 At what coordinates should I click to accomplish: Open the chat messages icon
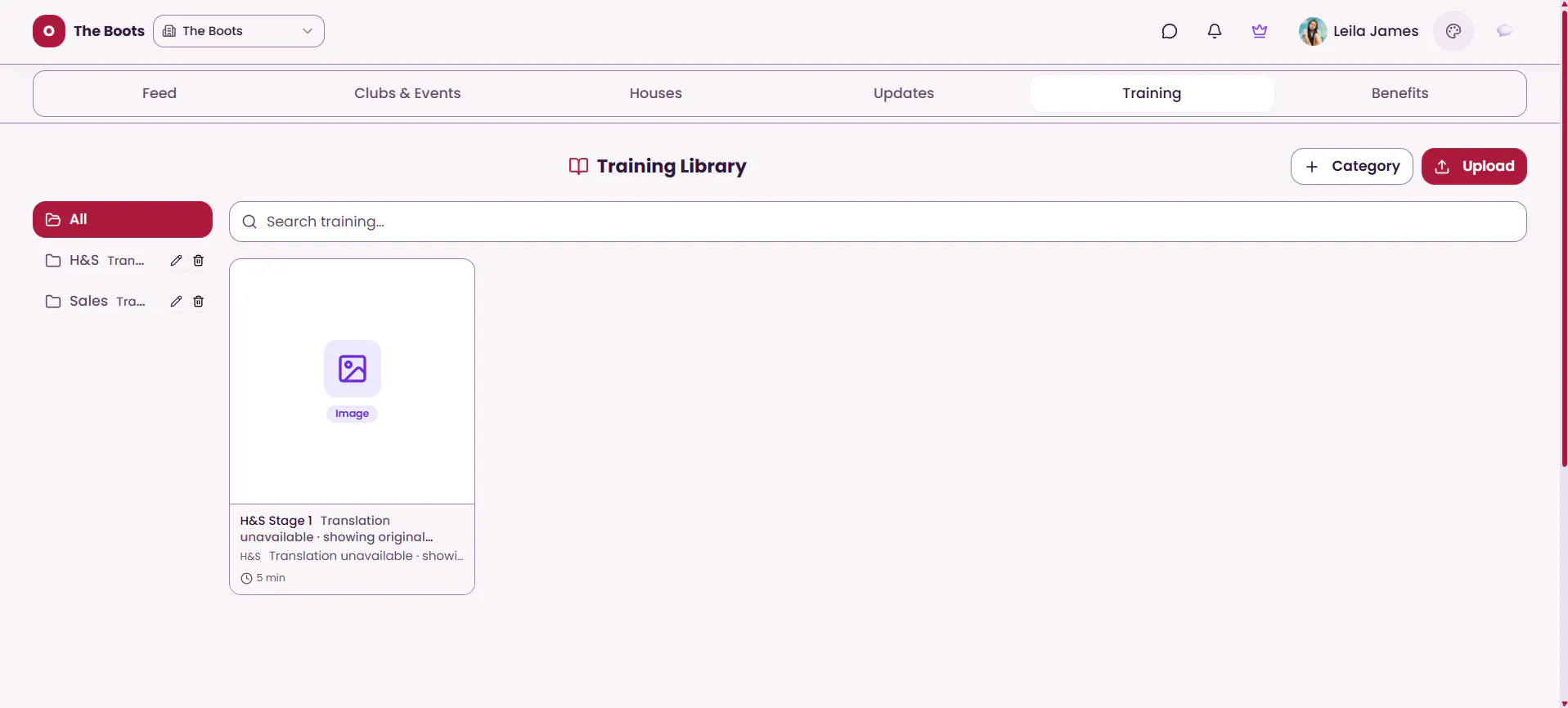(x=1169, y=31)
